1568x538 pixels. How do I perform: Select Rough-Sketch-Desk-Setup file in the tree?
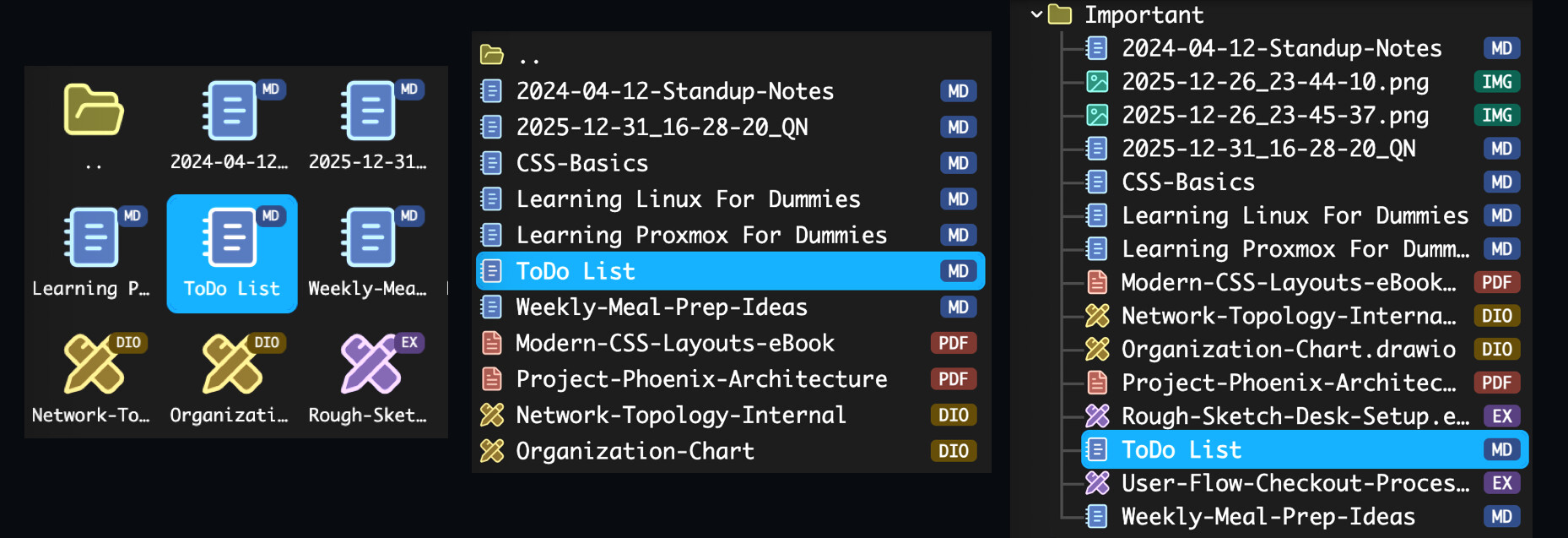click(x=1294, y=416)
